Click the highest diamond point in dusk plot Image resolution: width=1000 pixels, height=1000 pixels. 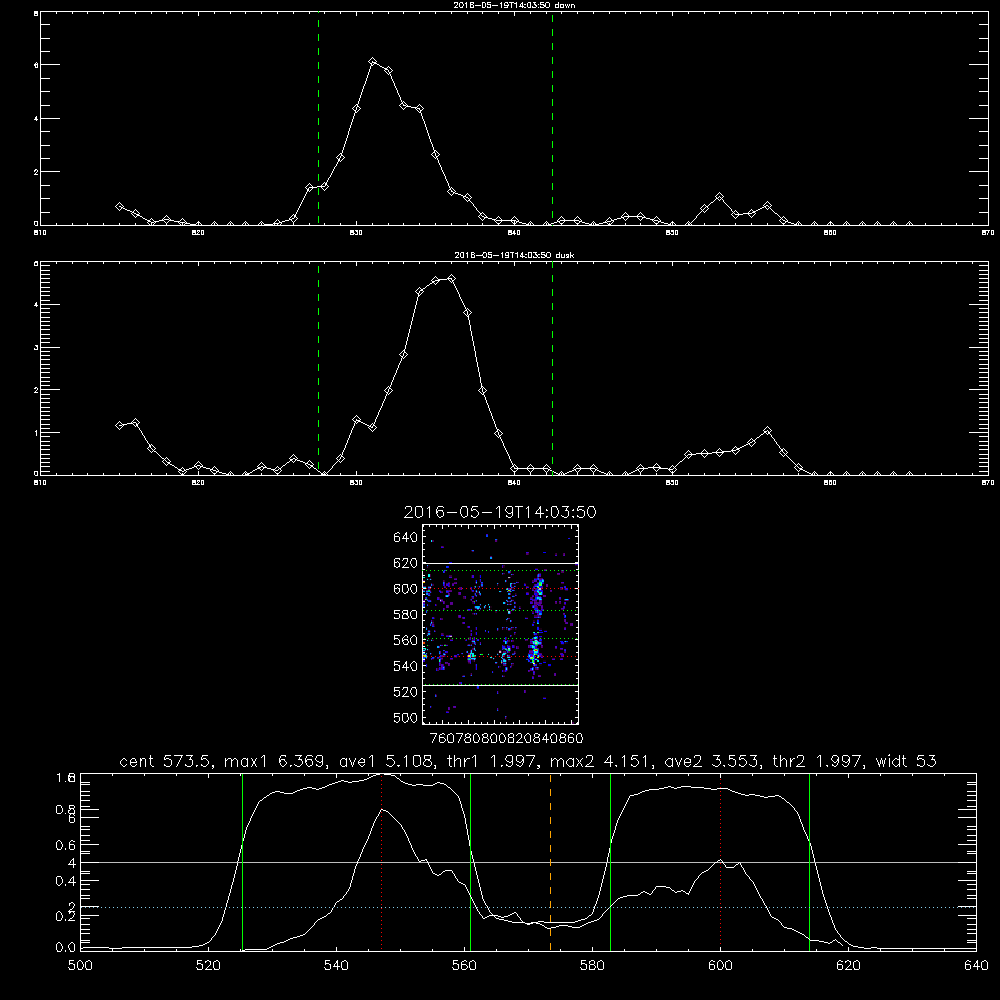452,278
